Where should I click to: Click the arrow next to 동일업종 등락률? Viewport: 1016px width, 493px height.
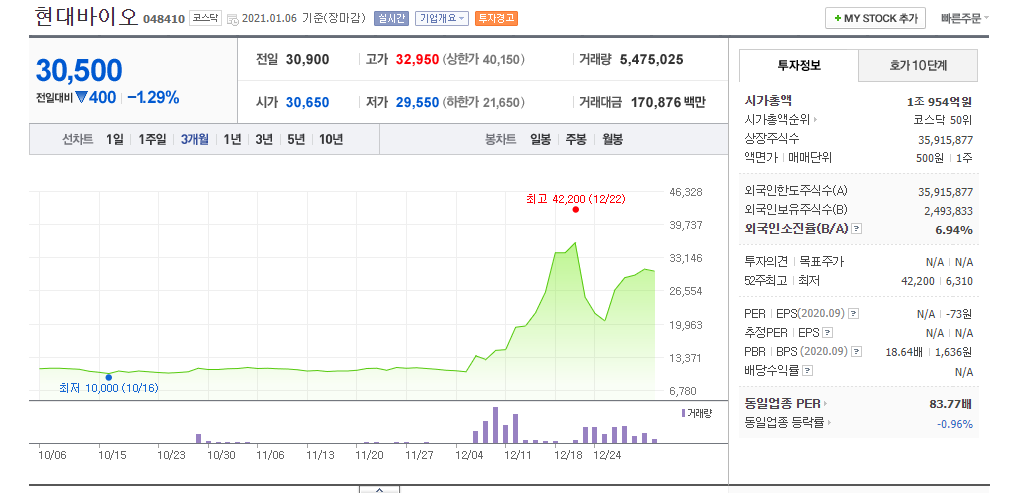click(829, 423)
